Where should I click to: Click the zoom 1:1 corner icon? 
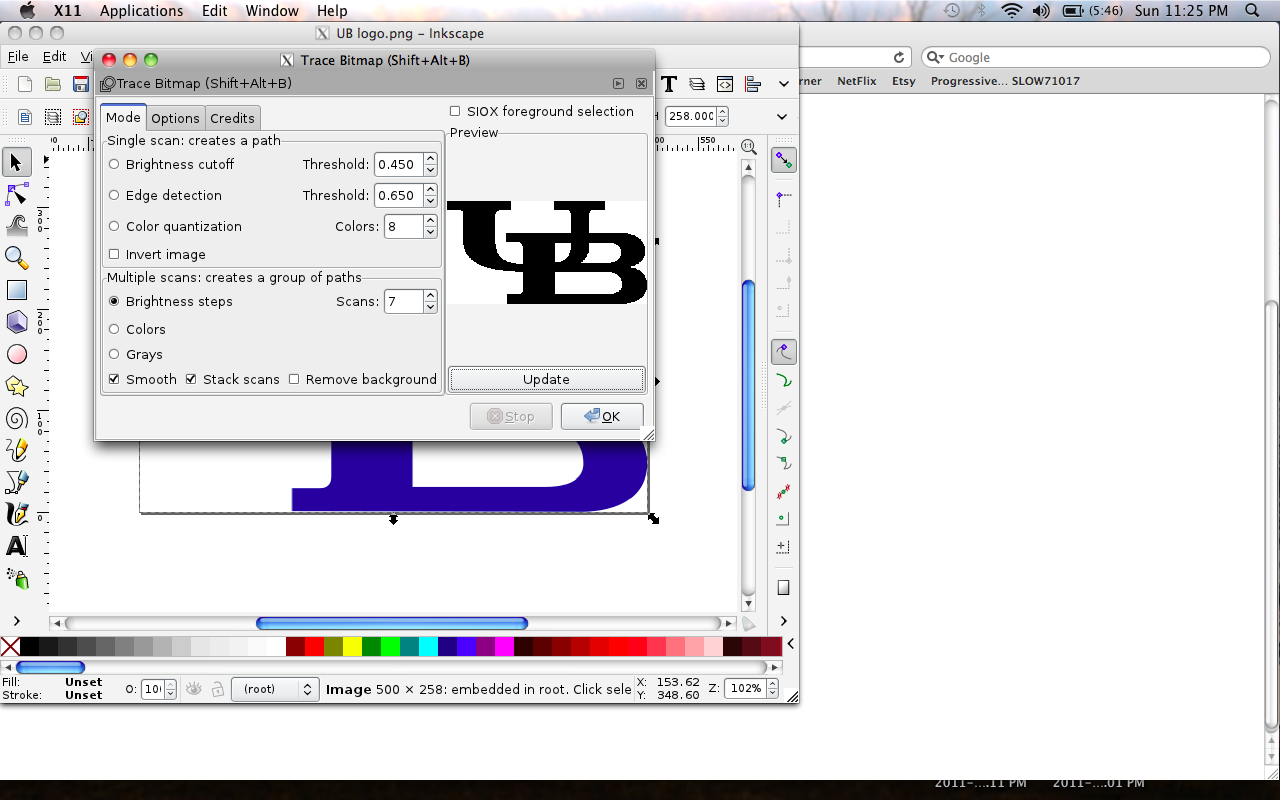[747, 146]
